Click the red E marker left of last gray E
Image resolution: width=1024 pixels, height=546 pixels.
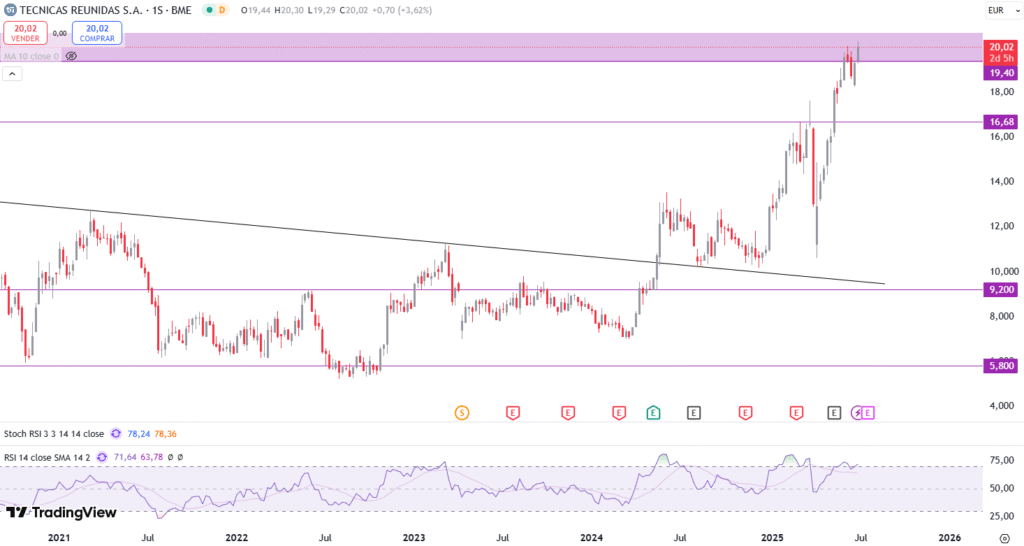pyautogui.click(x=796, y=413)
